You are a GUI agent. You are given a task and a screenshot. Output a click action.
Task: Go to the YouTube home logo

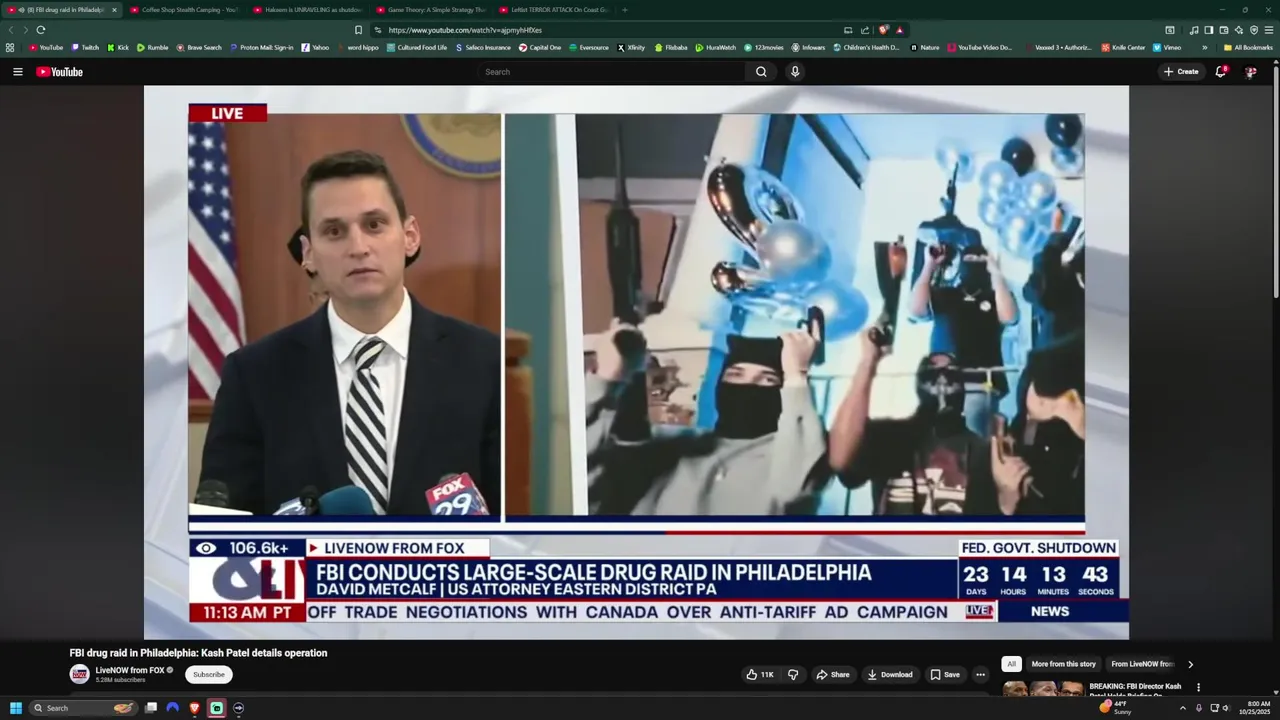[59, 72]
